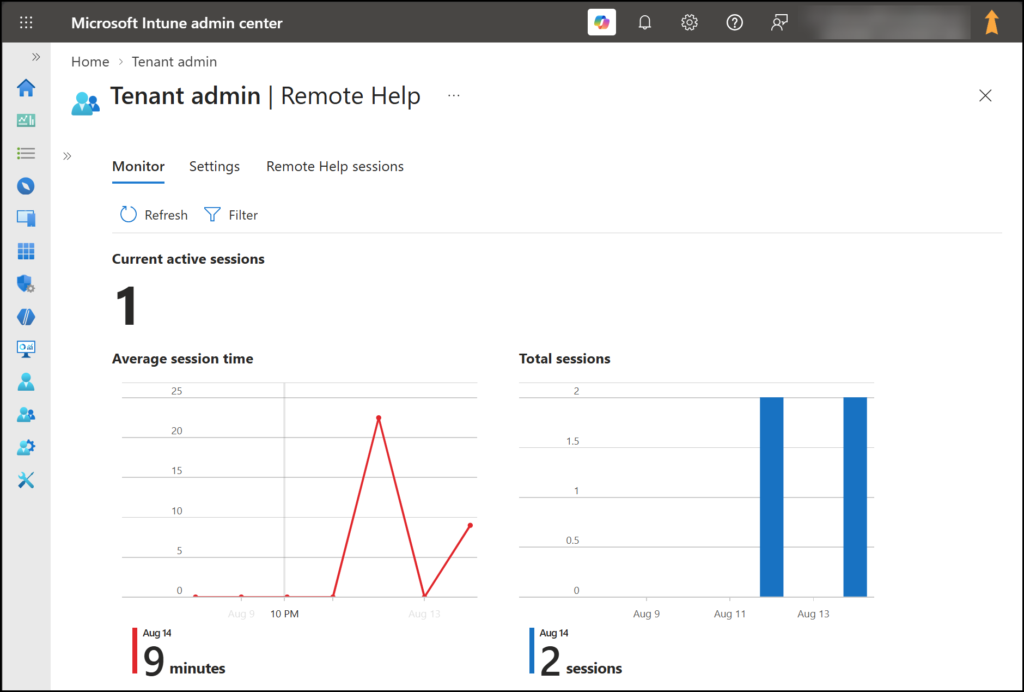Open the help question mark icon
Image resolution: width=1024 pixels, height=692 pixels.
tap(734, 23)
